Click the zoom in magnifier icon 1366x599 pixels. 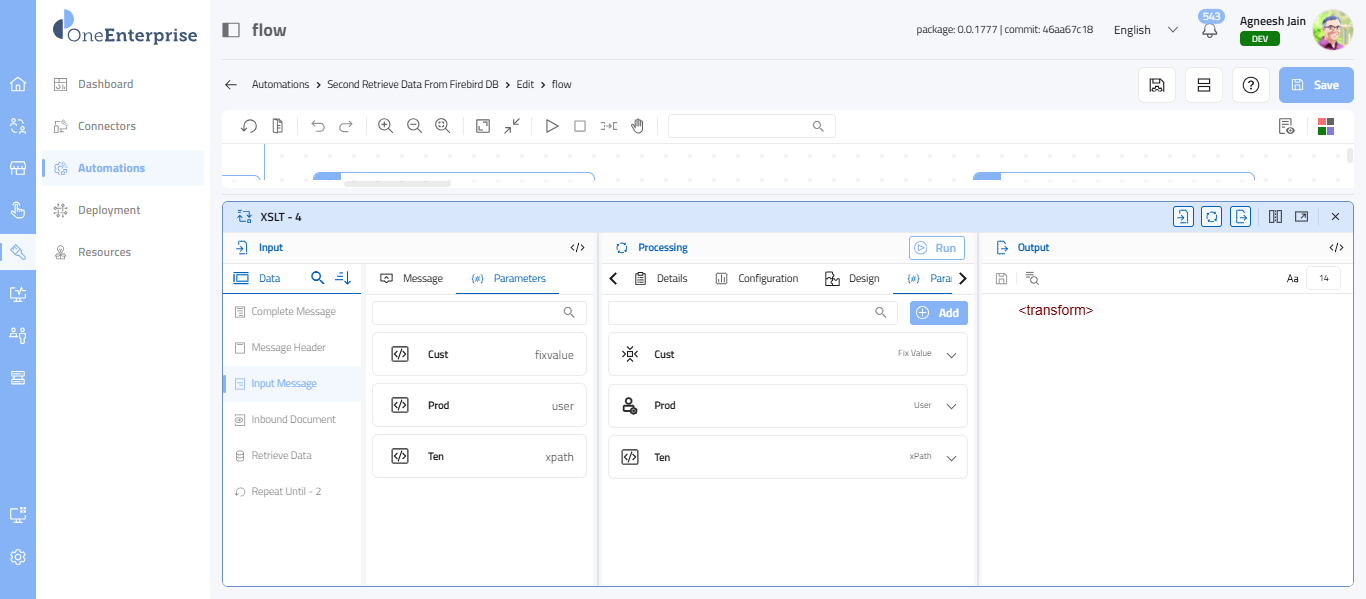(385, 126)
